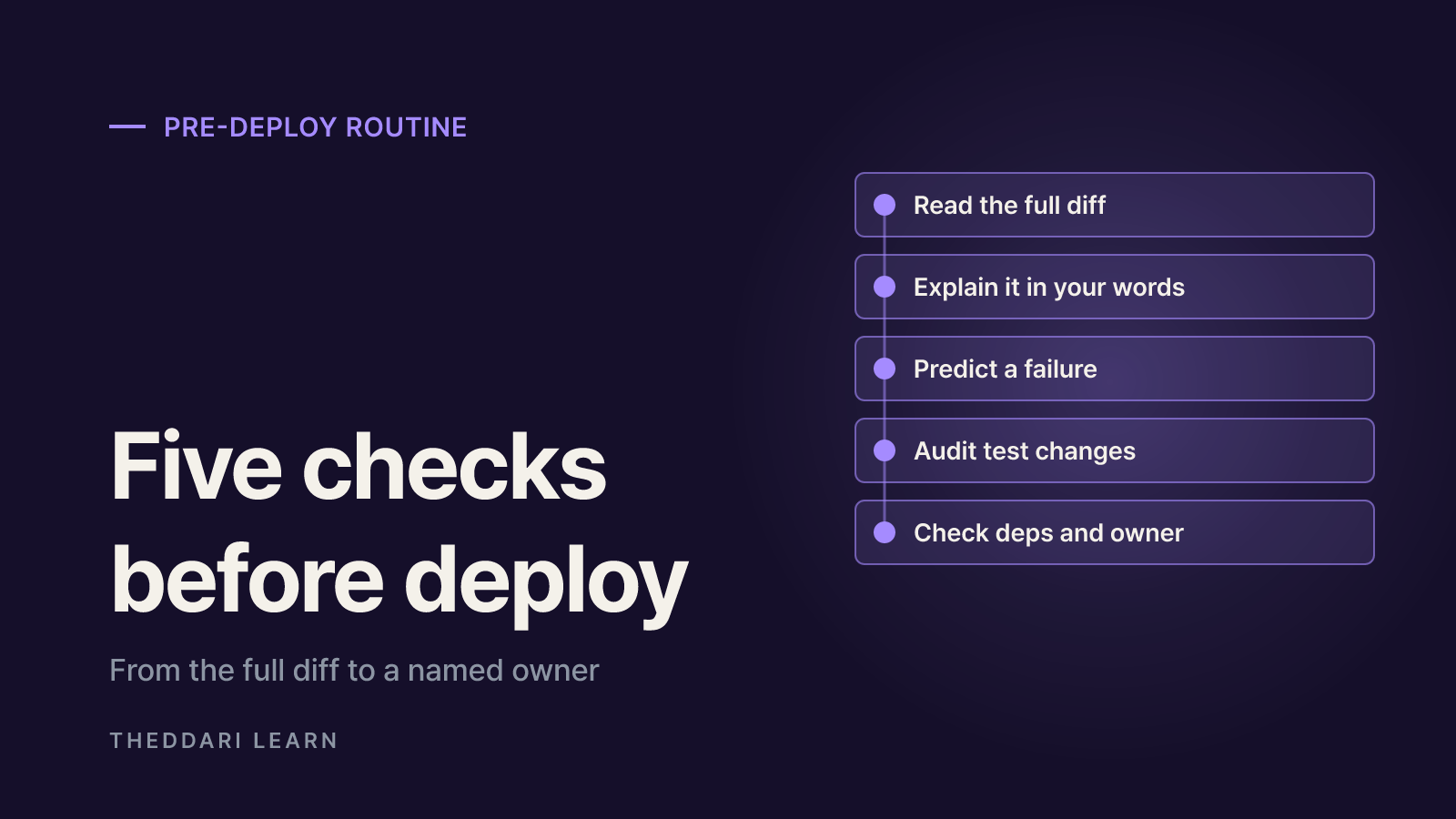Click the bullet dot beside 'Audit test changes'
The height and width of the screenshot is (819, 1456).
click(x=885, y=450)
